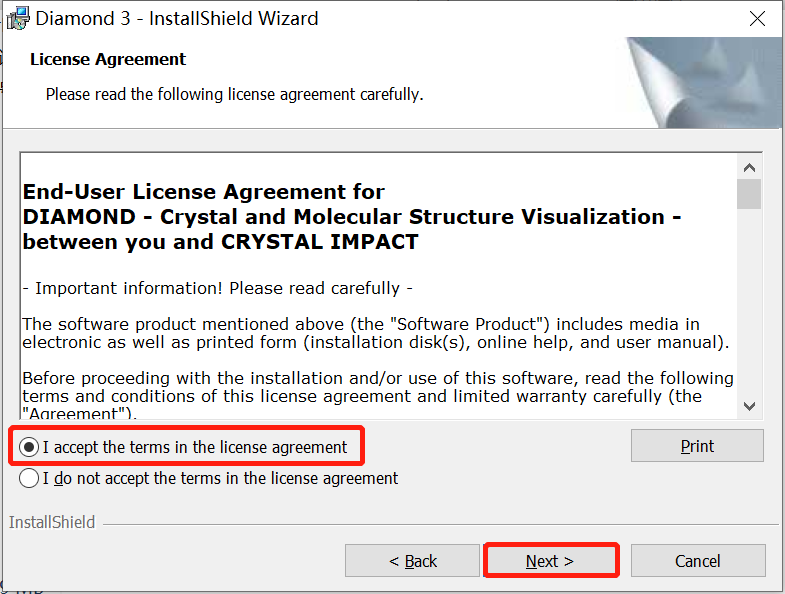Viewport: 785px width, 594px height.
Task: Click the installer icon in the title bar
Action: coord(17,18)
